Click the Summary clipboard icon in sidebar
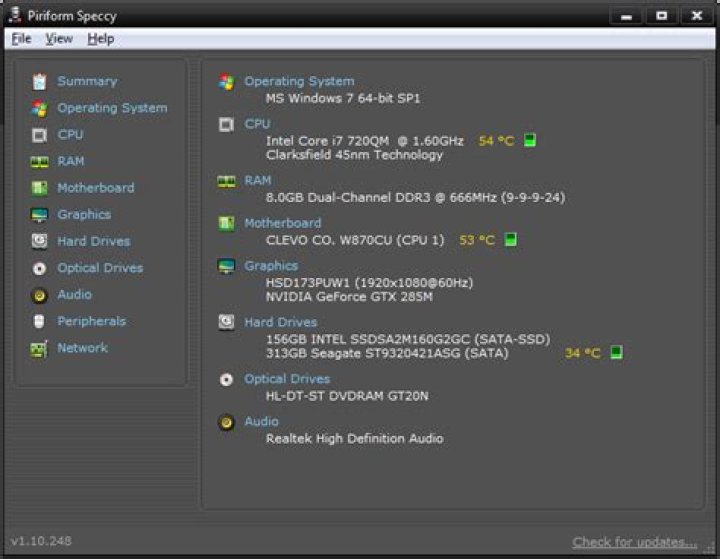This screenshot has width=720, height=559. click(39, 81)
